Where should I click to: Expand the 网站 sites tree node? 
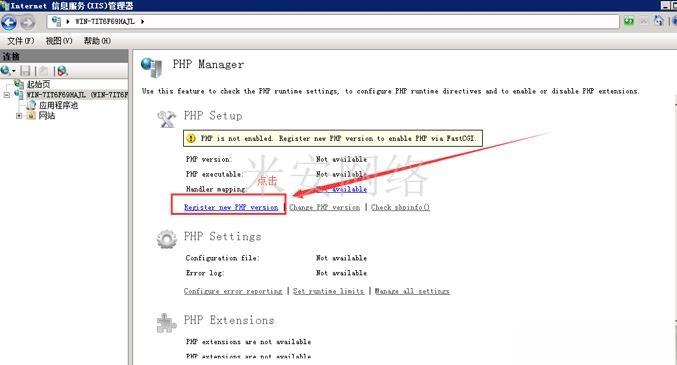[x=19, y=116]
